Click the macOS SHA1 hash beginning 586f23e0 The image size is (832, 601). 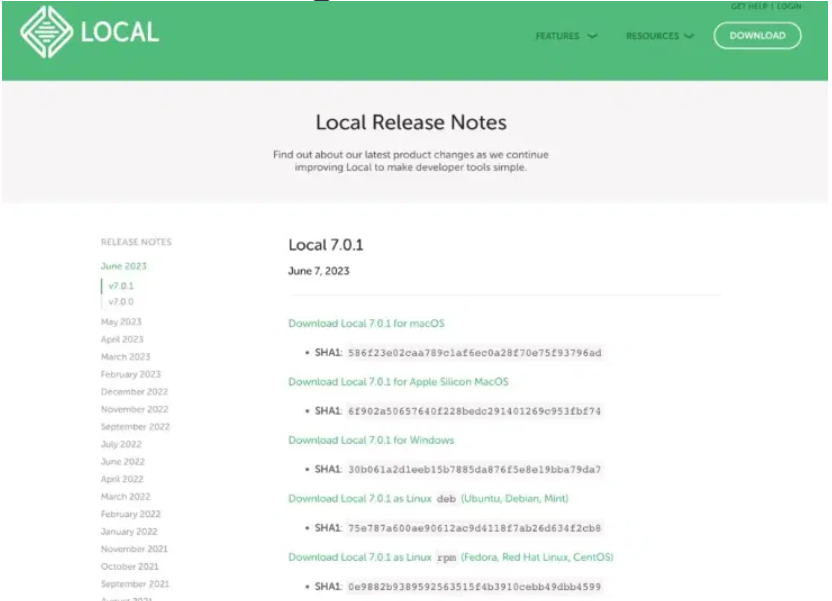pos(474,353)
